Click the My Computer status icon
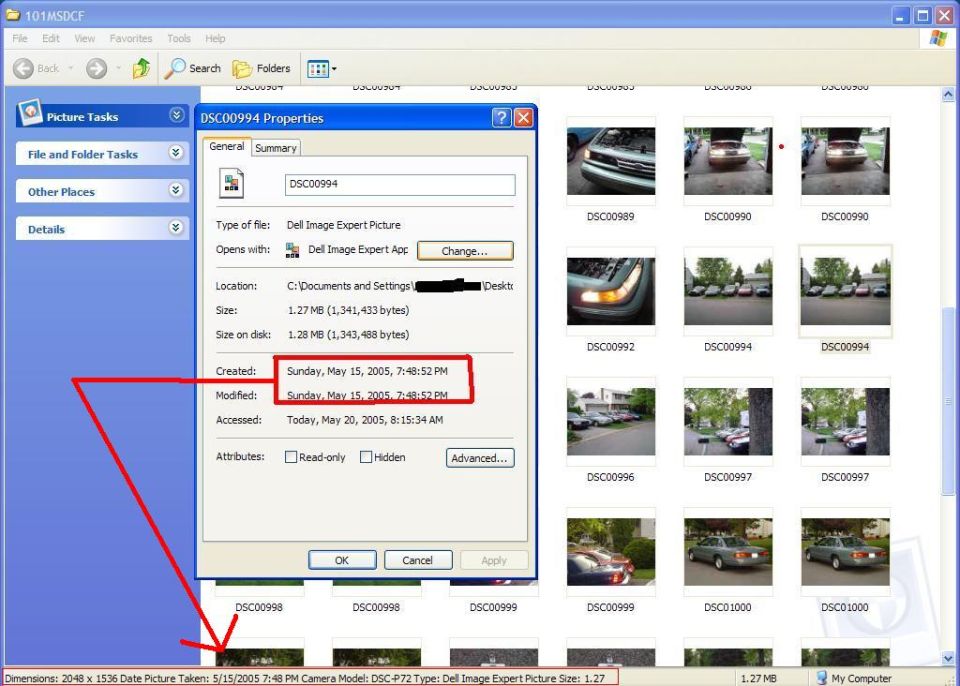The width and height of the screenshot is (960, 686). (822, 678)
